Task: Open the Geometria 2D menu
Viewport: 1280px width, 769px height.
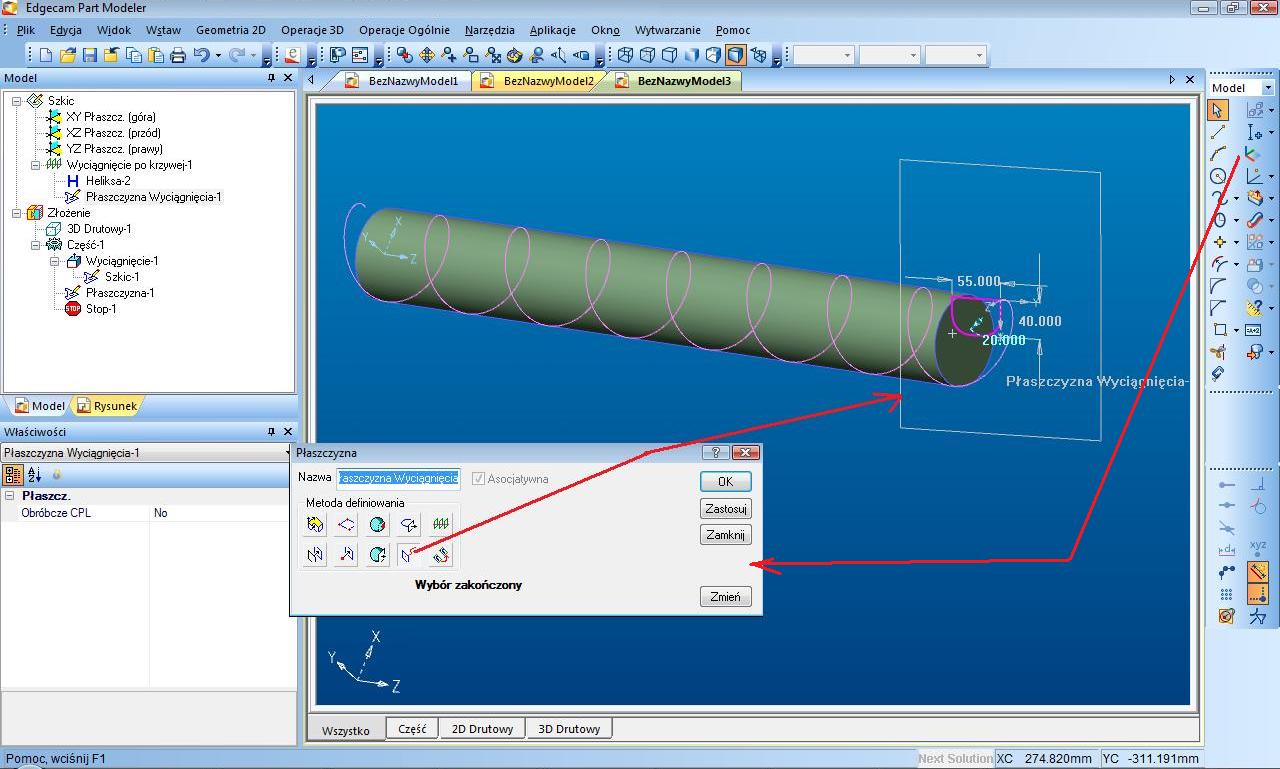Action: (231, 30)
